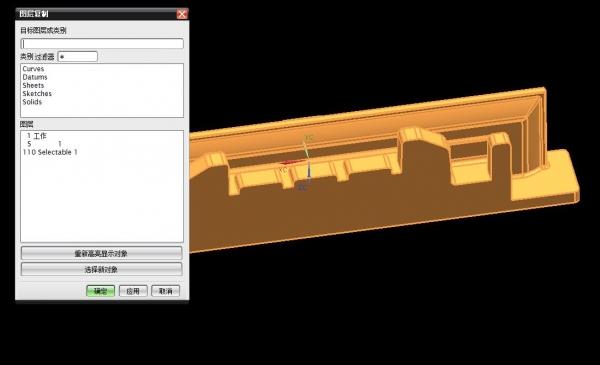Select layer 5 in the layer list
Screen dimensions: 600x365
point(44,144)
